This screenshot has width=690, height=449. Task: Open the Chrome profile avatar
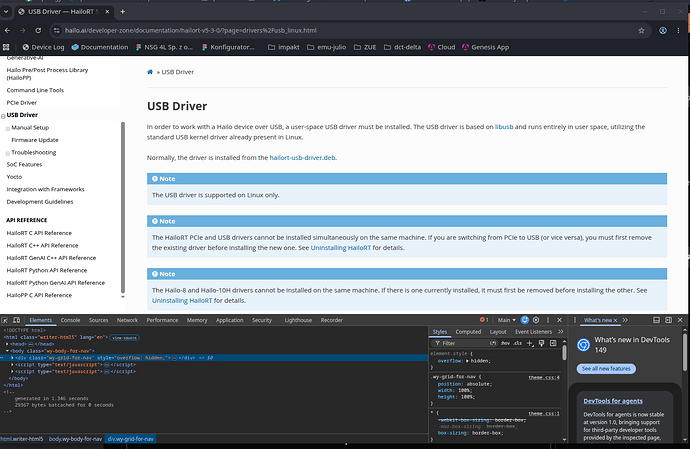click(663, 30)
